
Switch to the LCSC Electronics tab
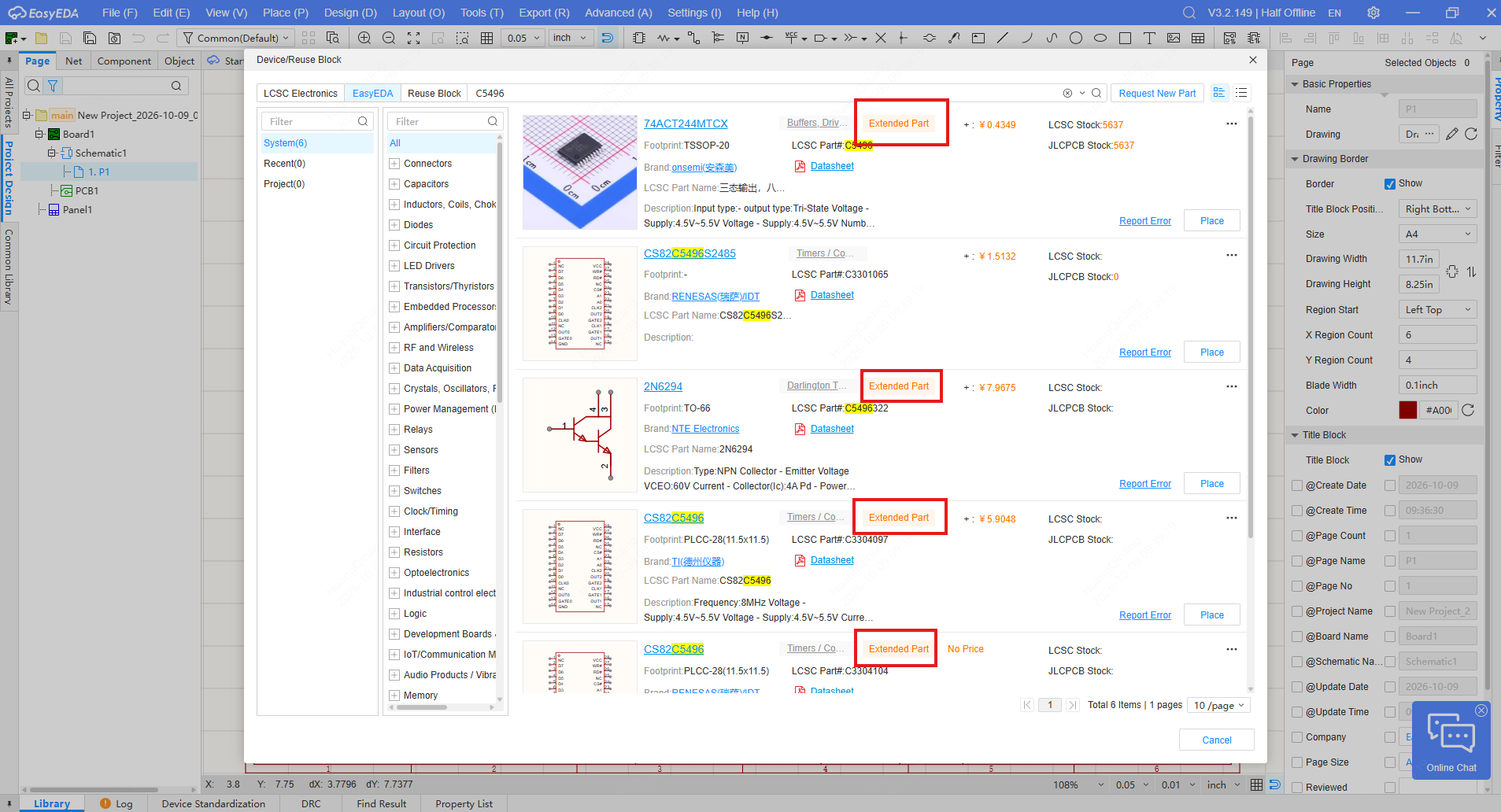(301, 93)
